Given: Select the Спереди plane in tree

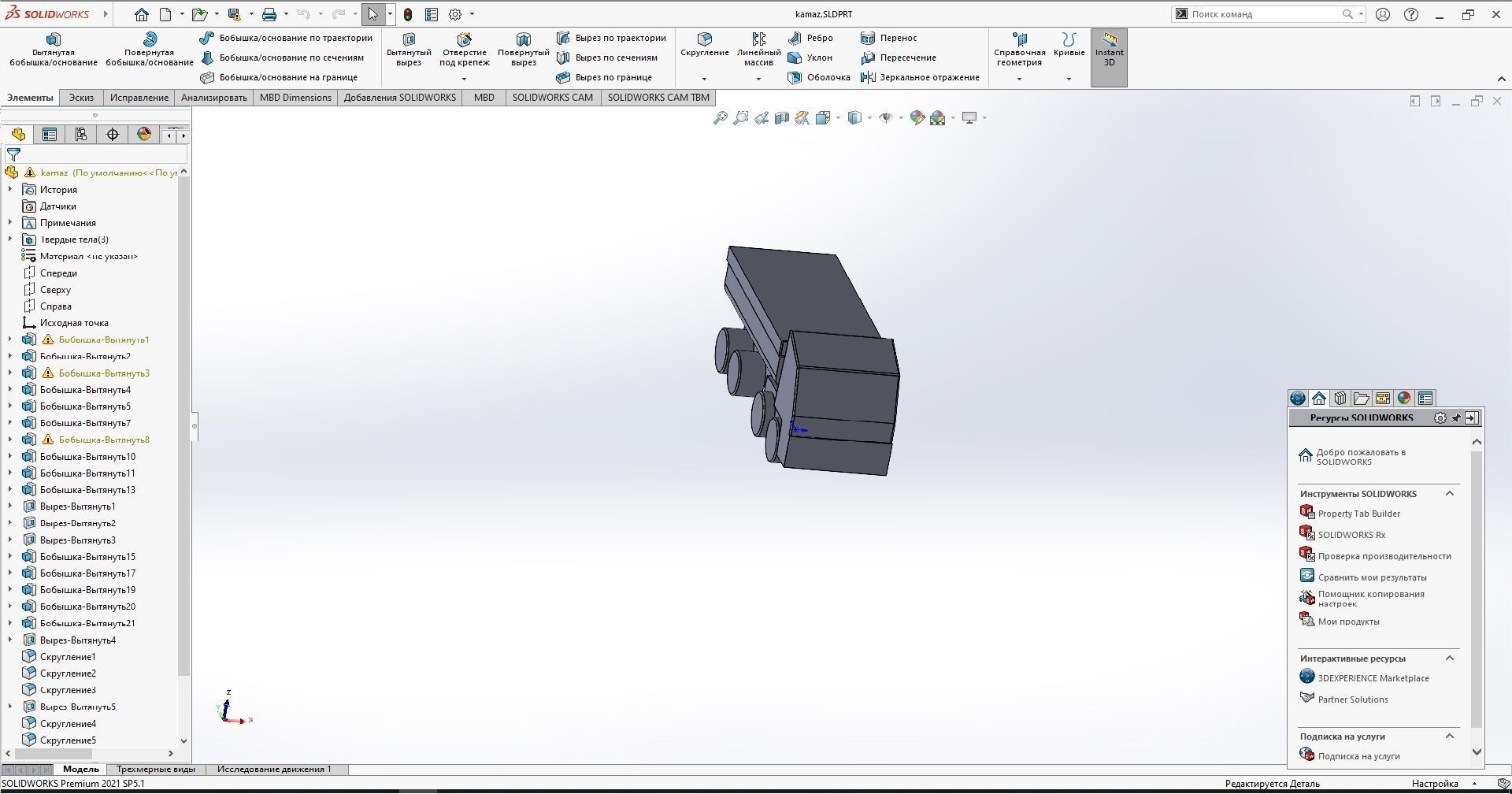Looking at the screenshot, I should point(58,273).
